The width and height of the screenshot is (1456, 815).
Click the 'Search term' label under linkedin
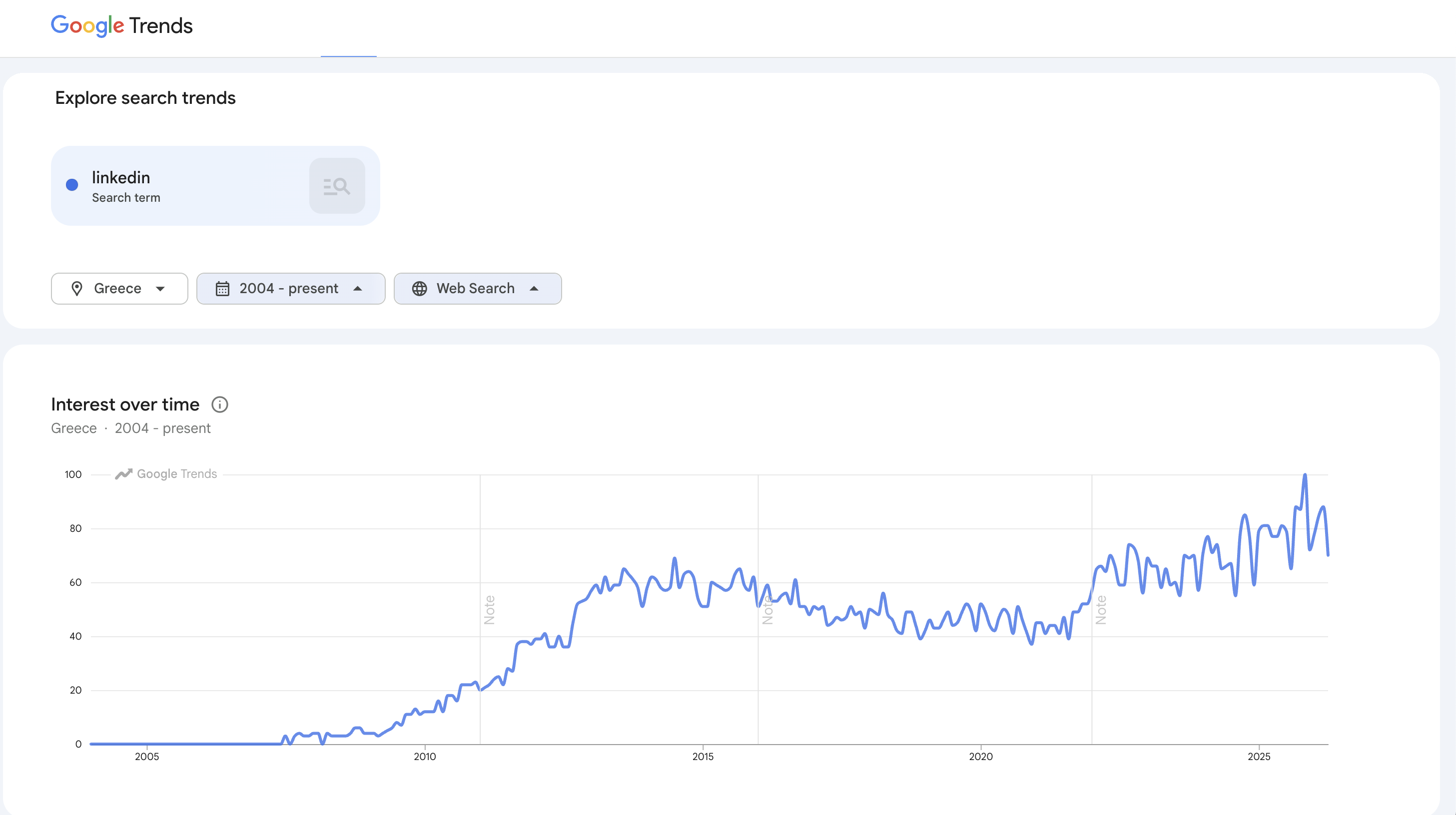[126, 198]
